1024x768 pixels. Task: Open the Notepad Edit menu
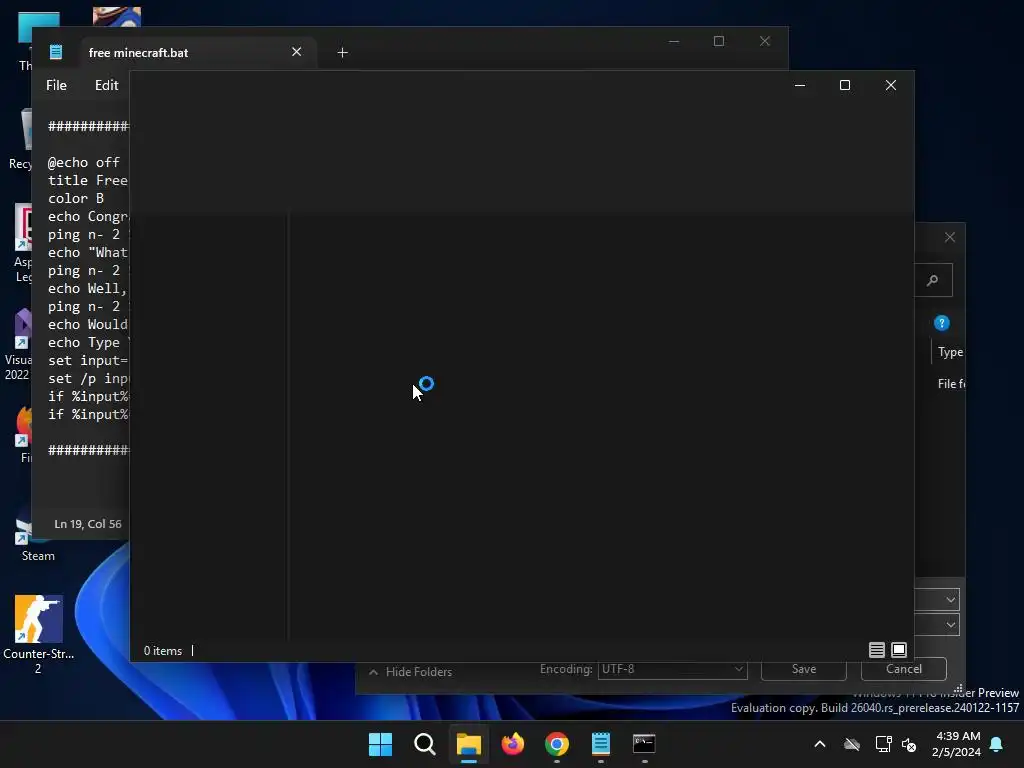pos(106,86)
